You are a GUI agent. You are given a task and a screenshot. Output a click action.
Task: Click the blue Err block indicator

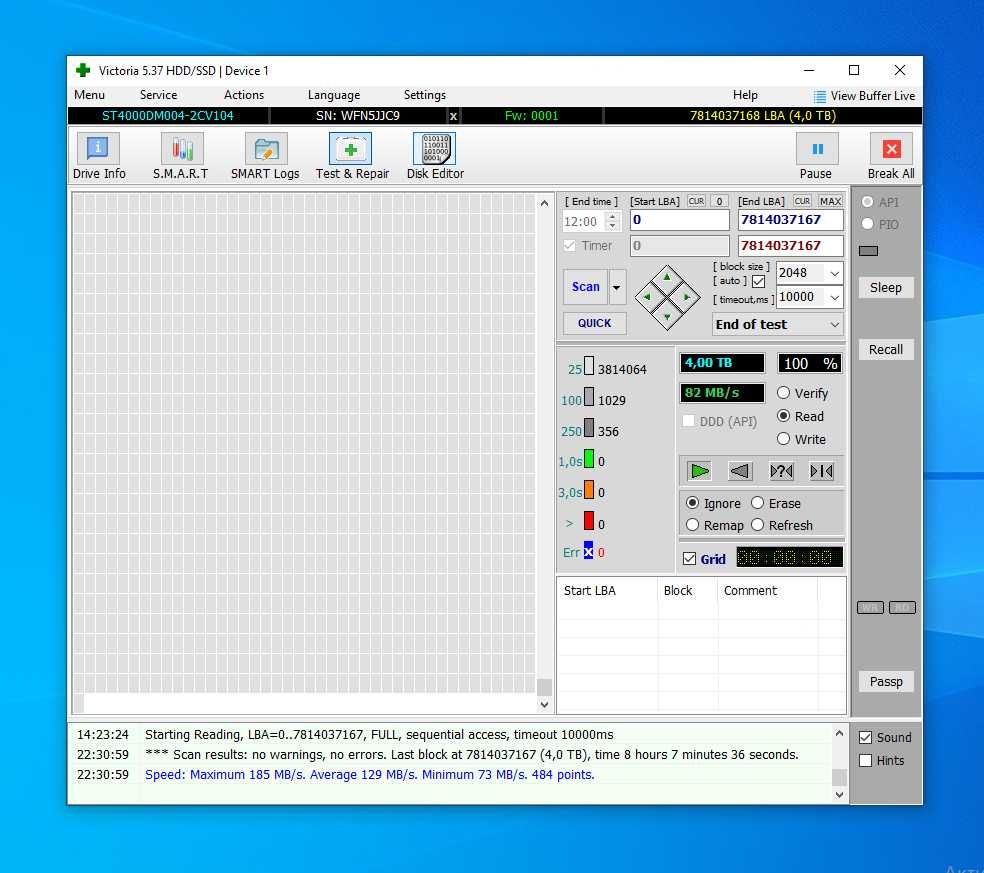pos(588,550)
